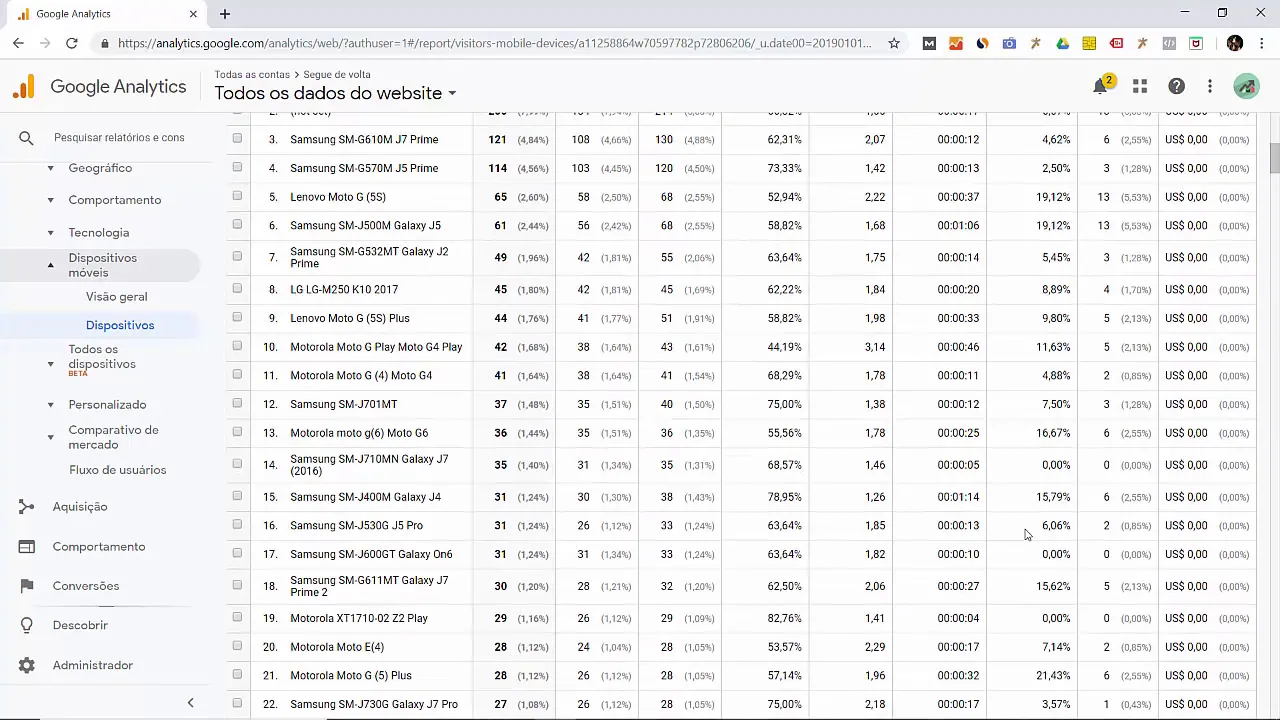1280x720 pixels.
Task: Check the LG LG-M250 K10 2017 row
Action: (237, 289)
